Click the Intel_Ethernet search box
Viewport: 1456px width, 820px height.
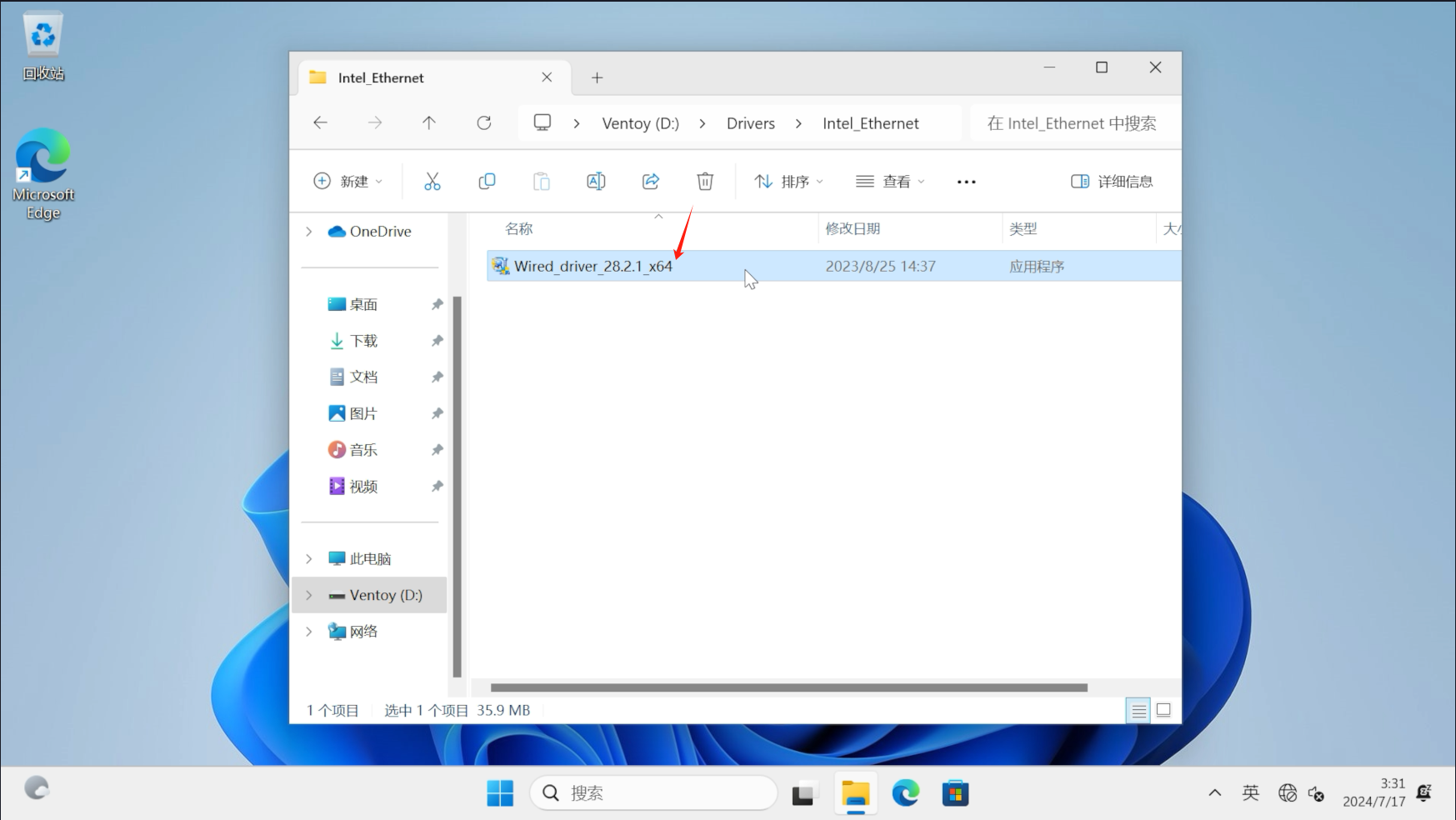pos(1075,123)
